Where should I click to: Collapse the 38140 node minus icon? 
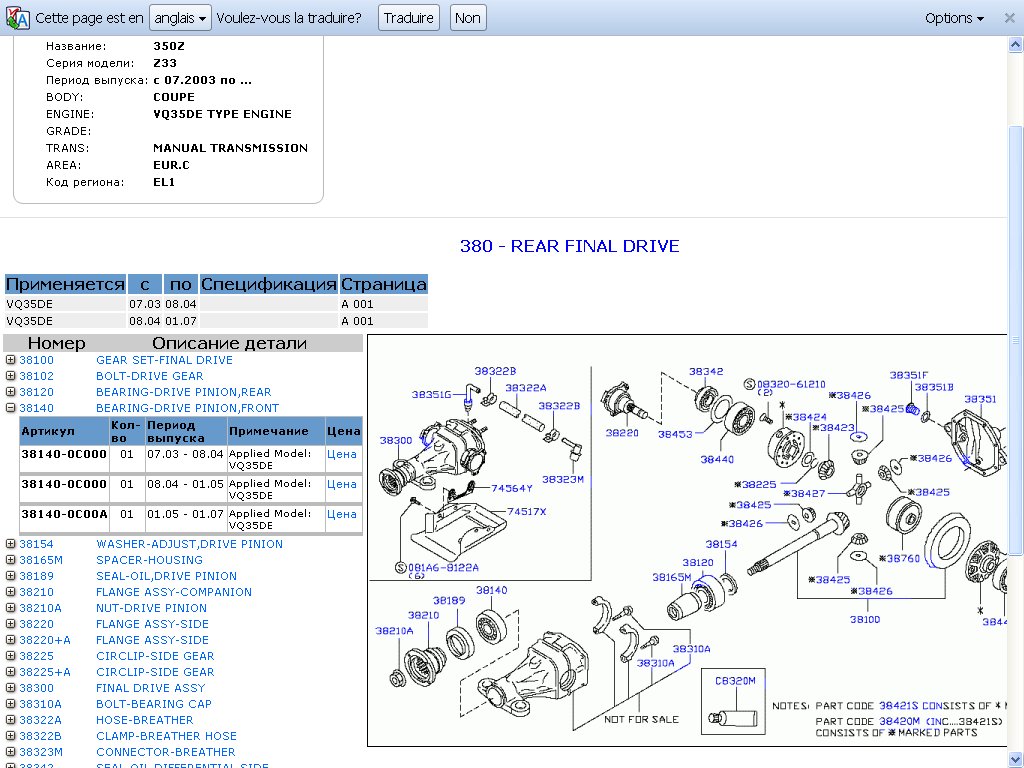11,408
